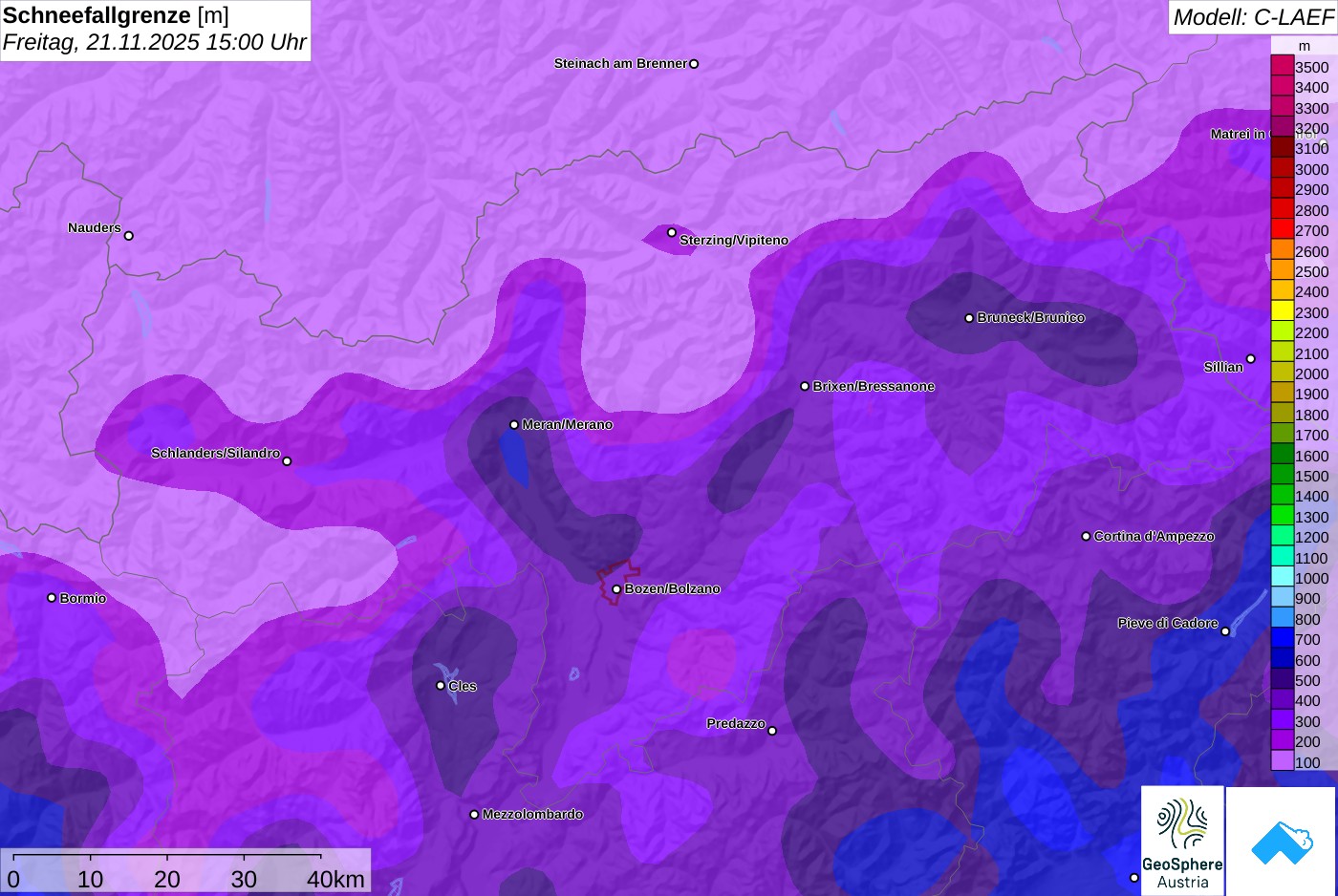Click the blue cloud arrow logo

click(1281, 841)
